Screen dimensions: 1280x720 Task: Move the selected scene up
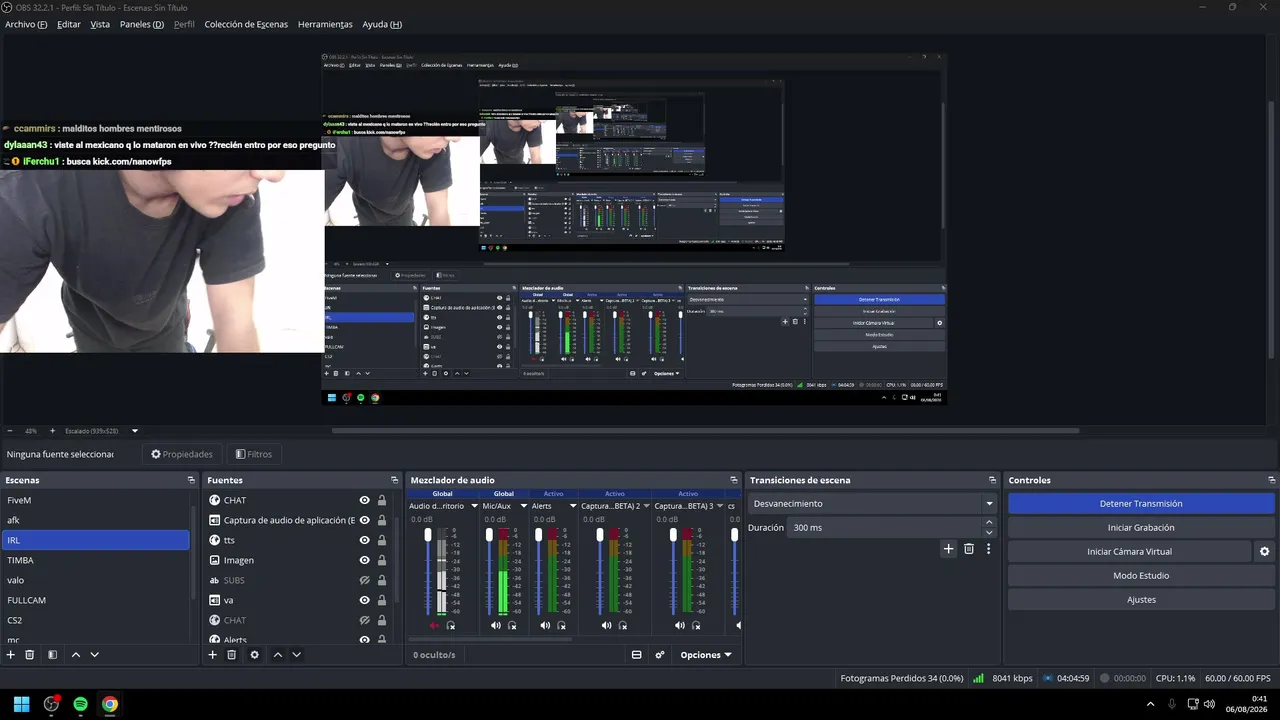pos(76,655)
